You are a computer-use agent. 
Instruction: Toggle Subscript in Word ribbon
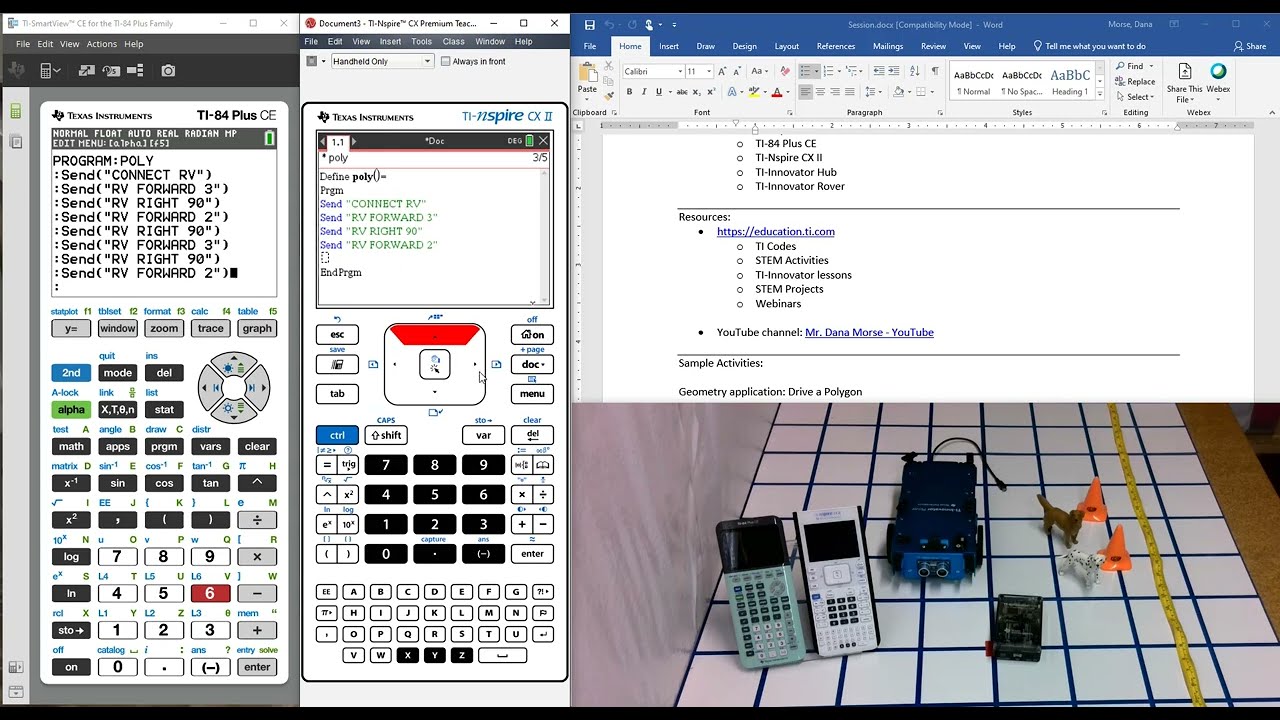(x=696, y=92)
